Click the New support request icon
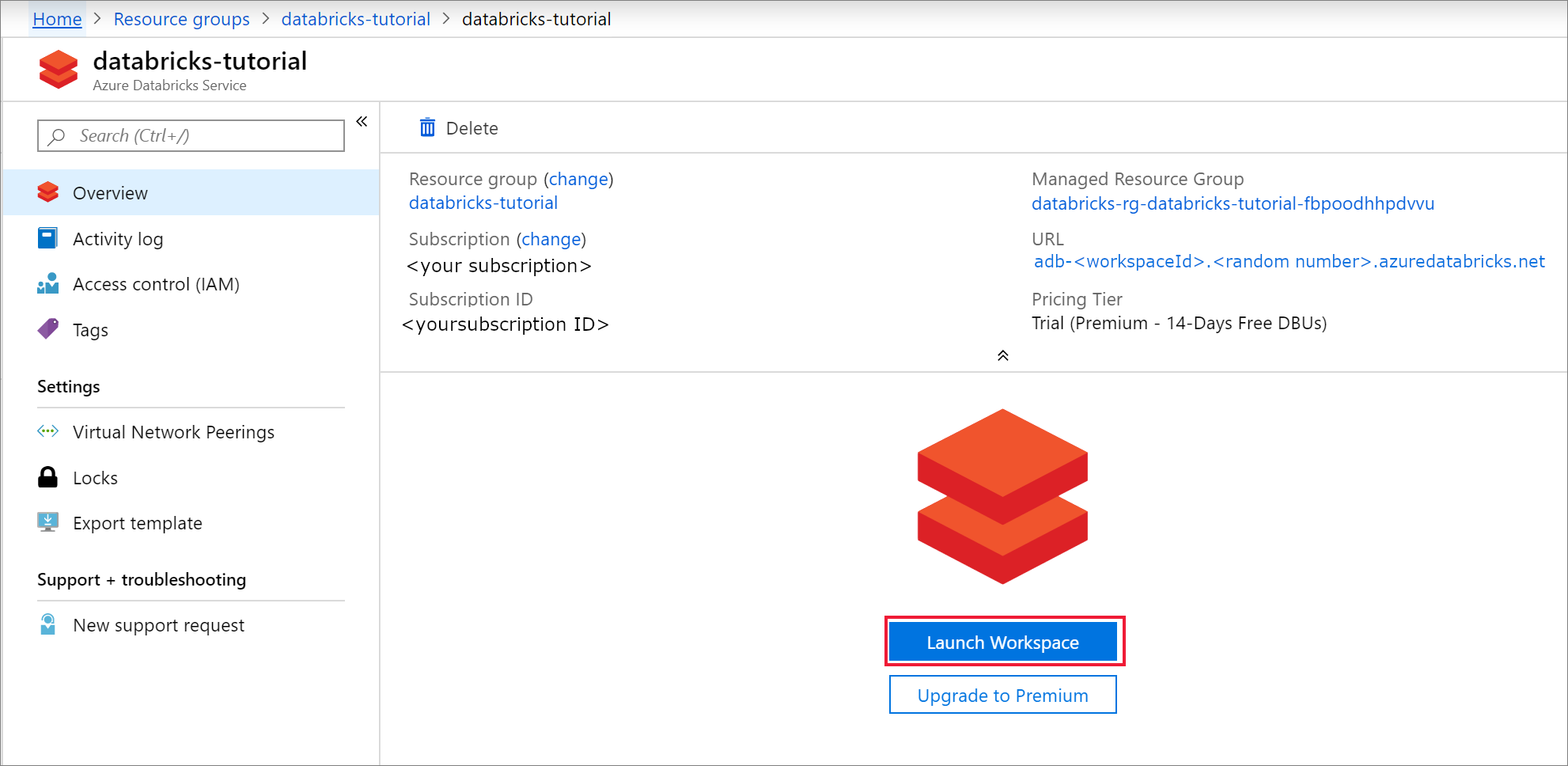Screen dimensions: 1568x766 click(47, 624)
